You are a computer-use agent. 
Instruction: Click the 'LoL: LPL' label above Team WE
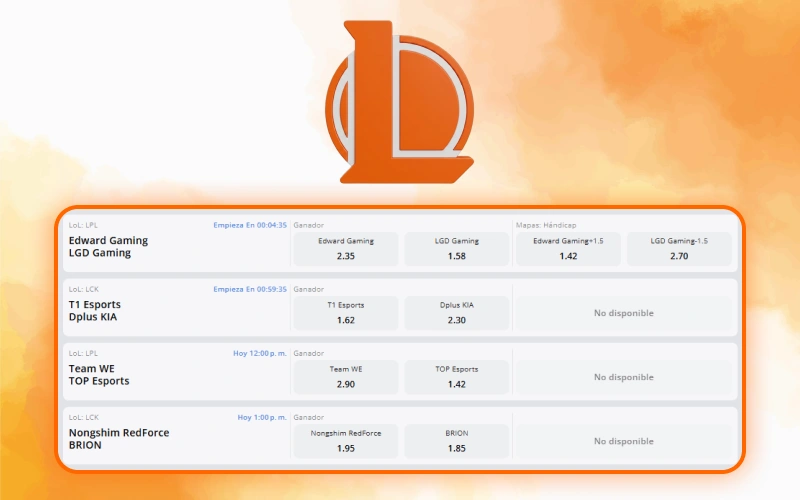[x=83, y=353]
